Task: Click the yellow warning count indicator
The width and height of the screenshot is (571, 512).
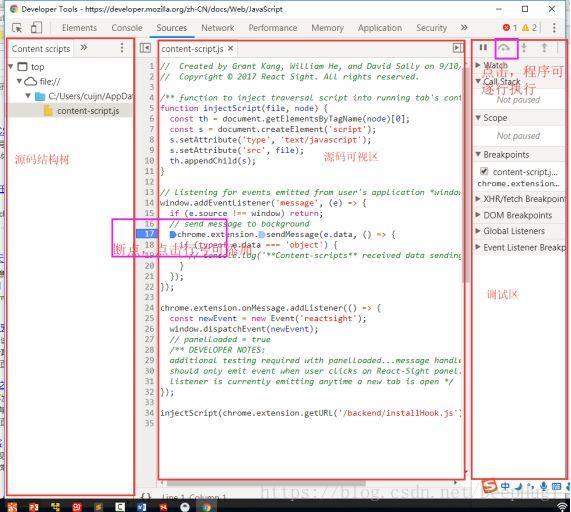Action: tap(529, 28)
